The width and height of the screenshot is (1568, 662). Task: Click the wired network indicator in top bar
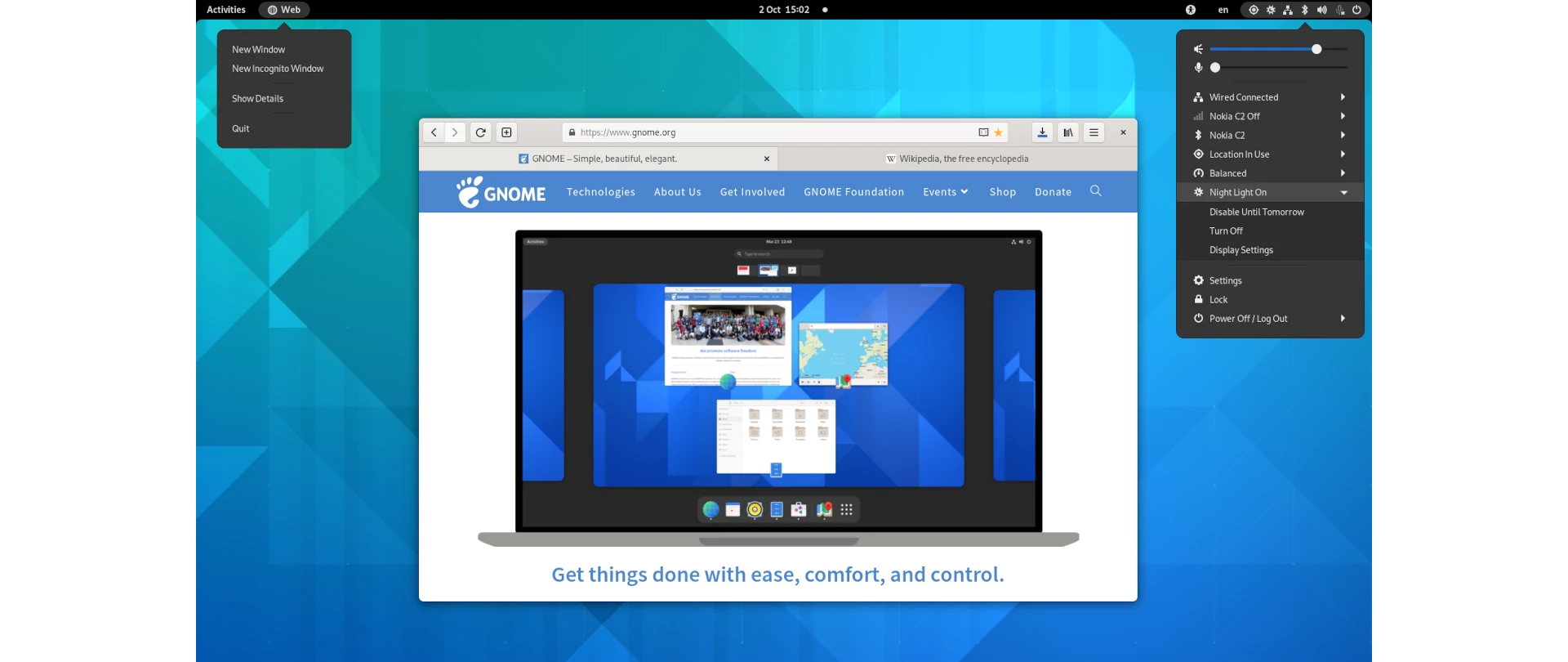(x=1288, y=10)
